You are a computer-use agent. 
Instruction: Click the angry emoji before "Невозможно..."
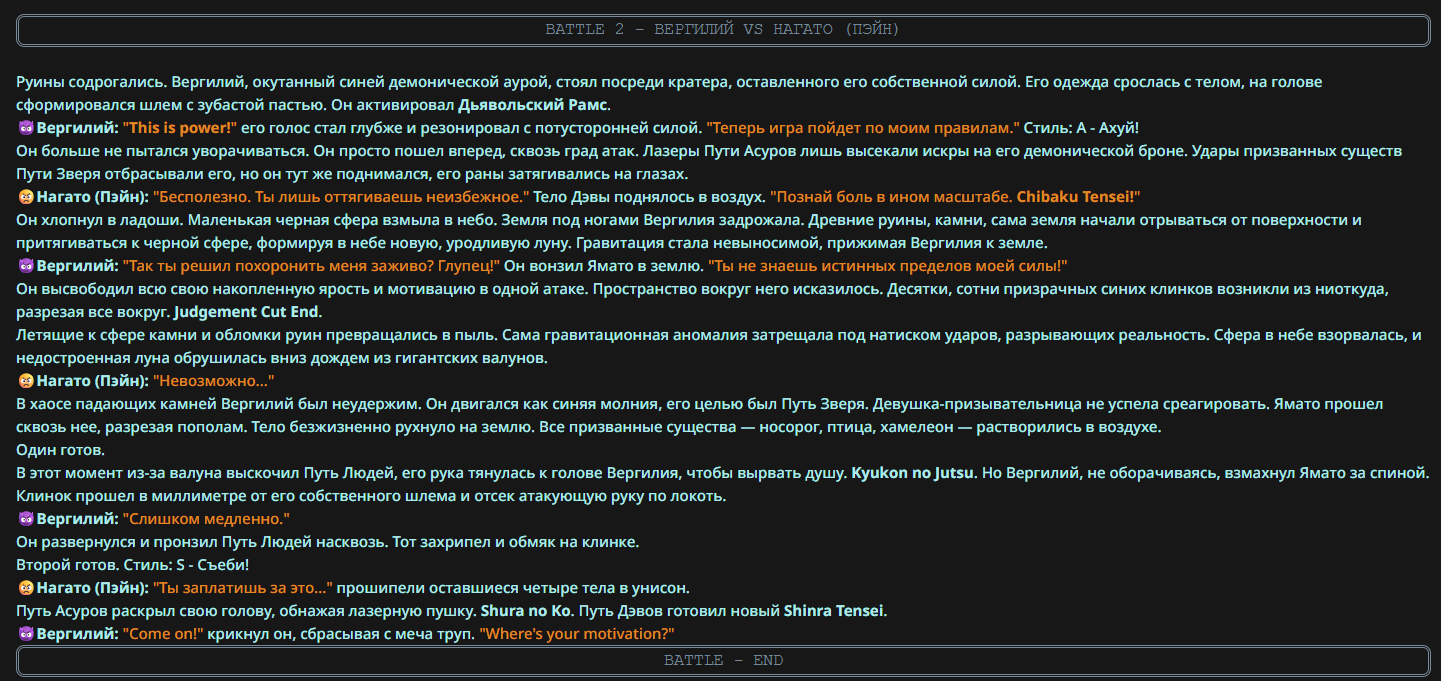pyautogui.click(x=25, y=381)
